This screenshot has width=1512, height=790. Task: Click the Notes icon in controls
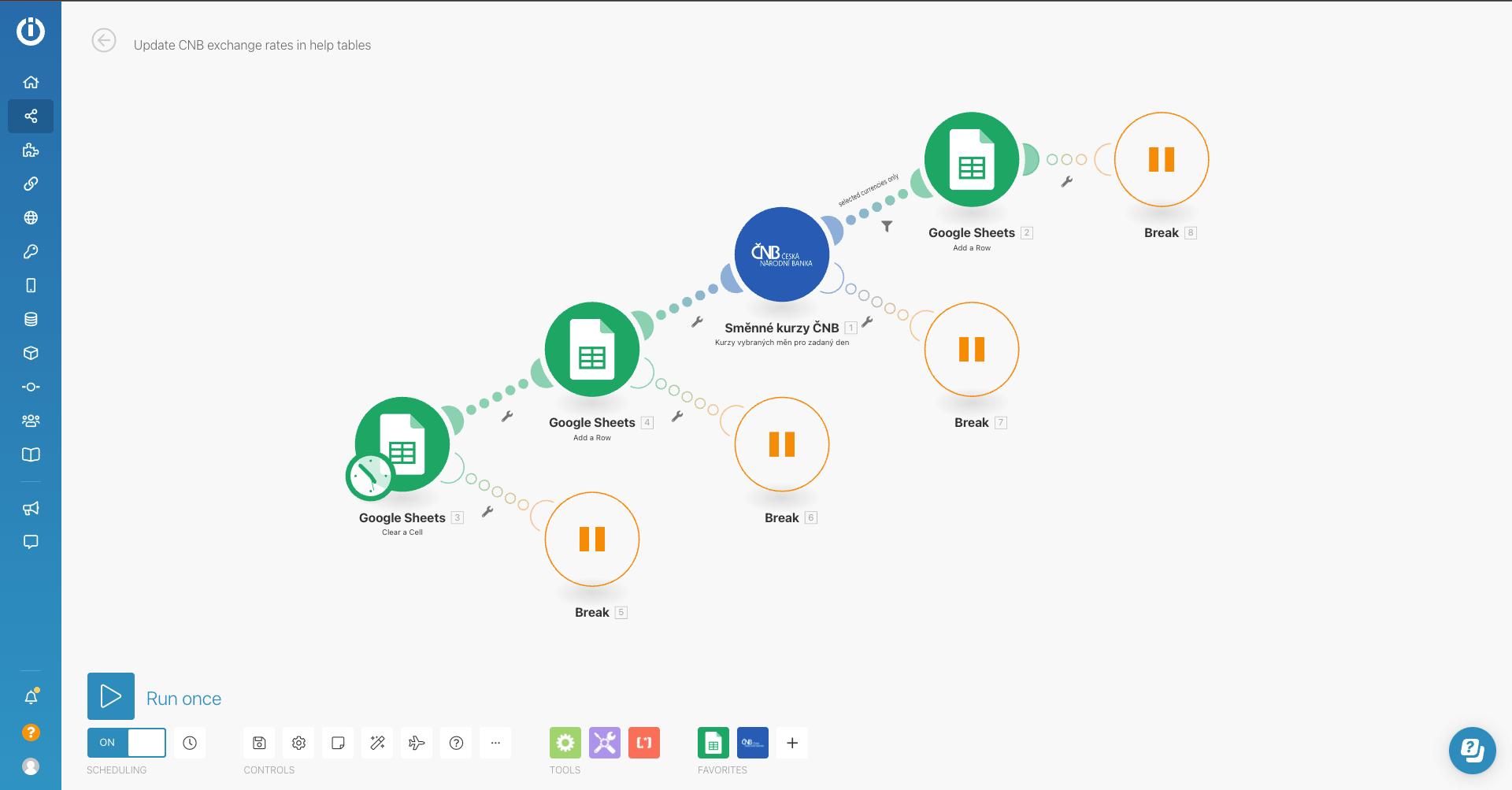[x=338, y=743]
